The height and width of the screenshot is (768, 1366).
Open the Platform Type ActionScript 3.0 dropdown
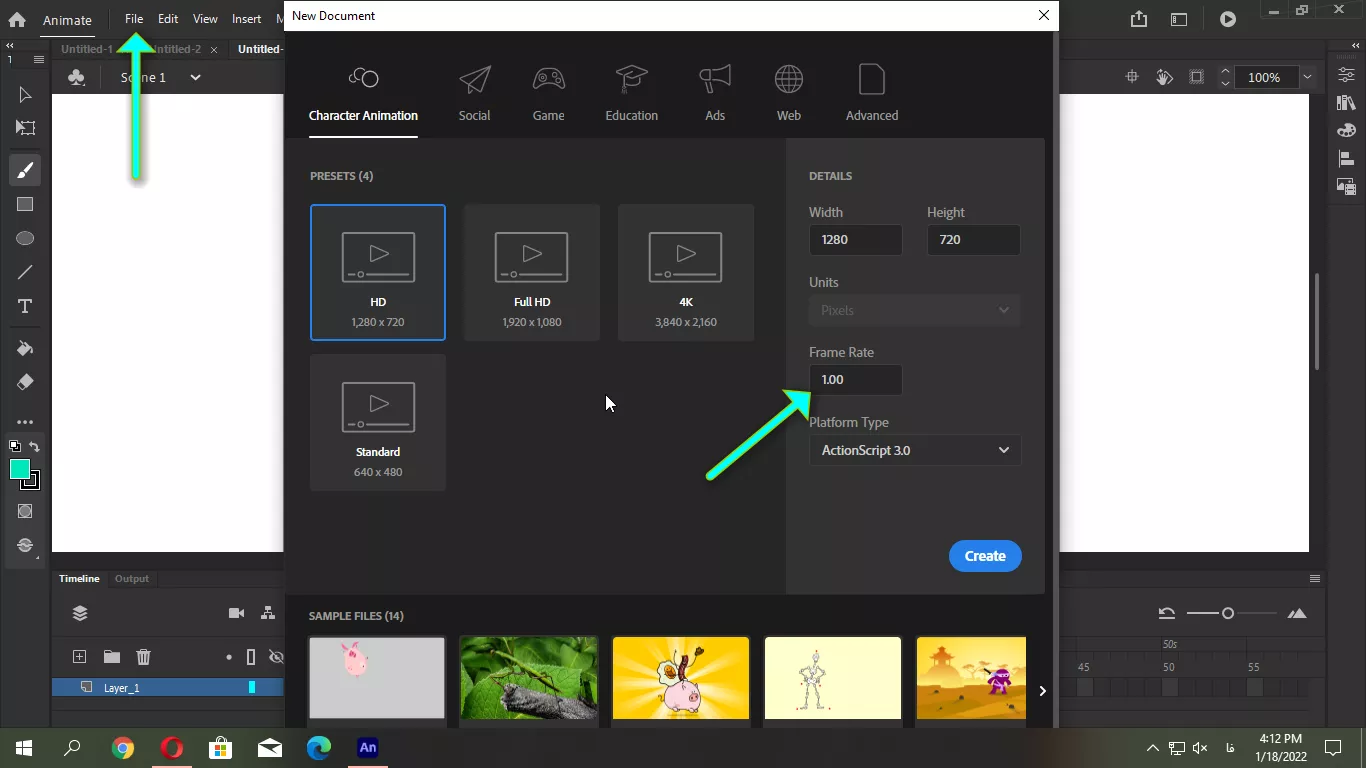[x=915, y=450]
